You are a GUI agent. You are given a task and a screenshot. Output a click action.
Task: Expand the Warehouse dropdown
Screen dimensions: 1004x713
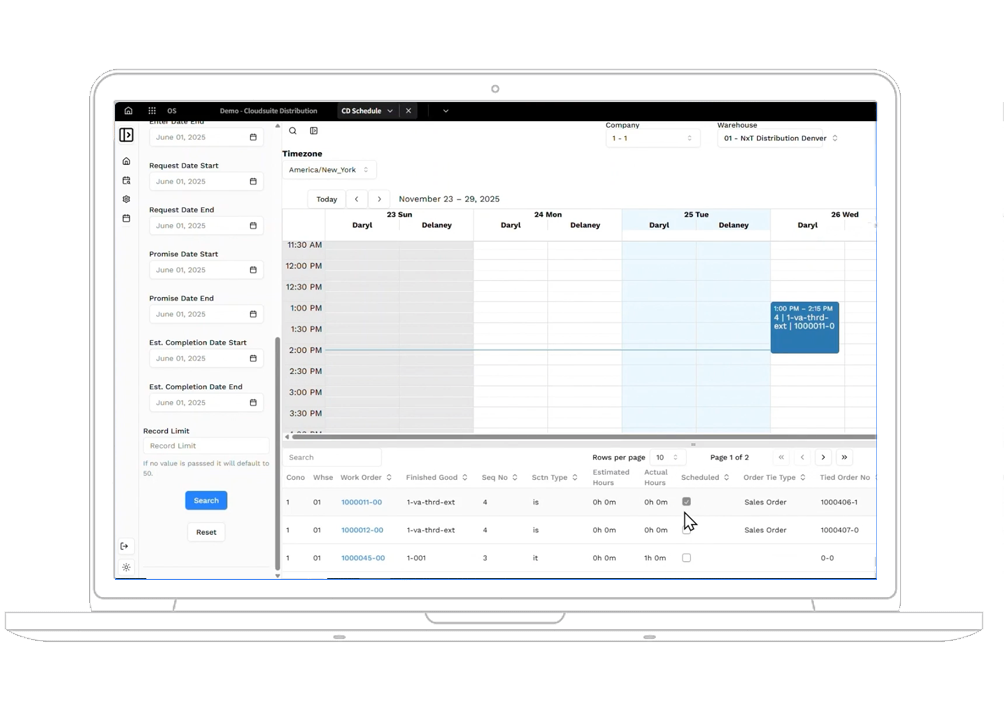tap(779, 138)
